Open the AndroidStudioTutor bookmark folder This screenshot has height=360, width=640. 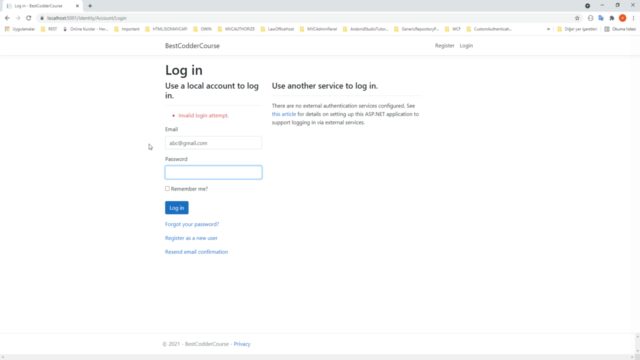pos(365,29)
